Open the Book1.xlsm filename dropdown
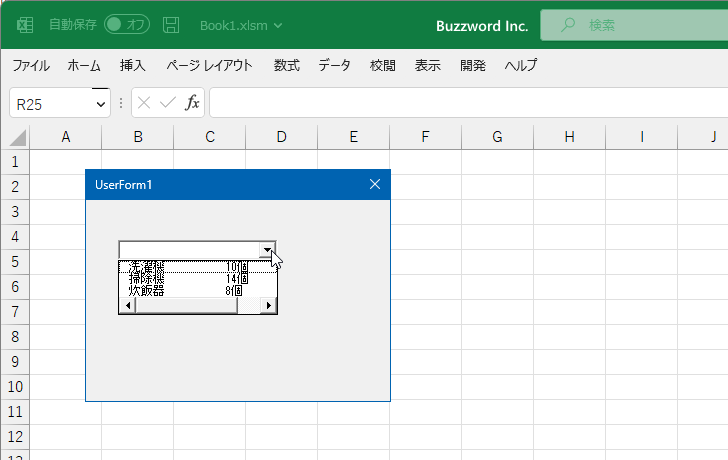The width and height of the screenshot is (728, 460). click(241, 26)
